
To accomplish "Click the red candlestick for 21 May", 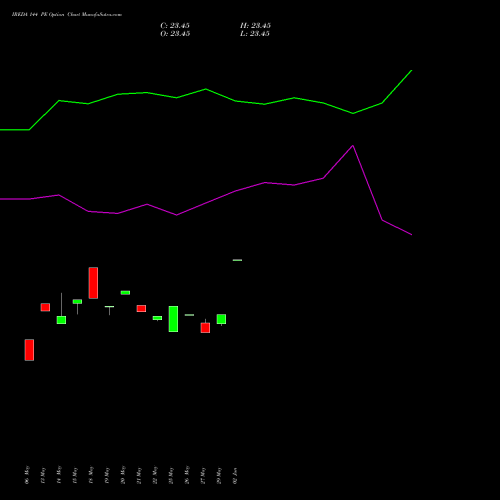I will [x=141, y=308].
